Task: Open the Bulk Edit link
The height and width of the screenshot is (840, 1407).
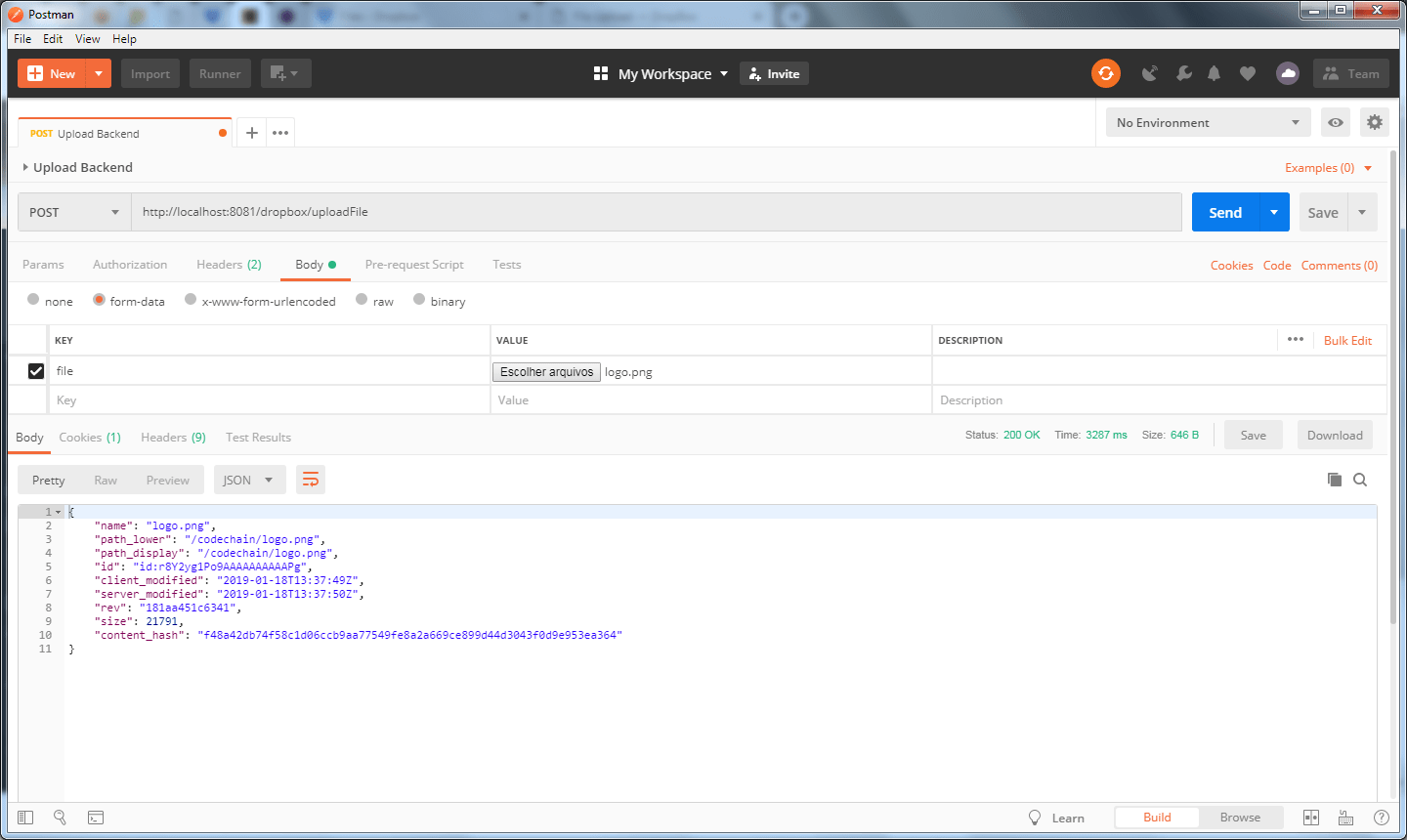Action: coord(1347,340)
